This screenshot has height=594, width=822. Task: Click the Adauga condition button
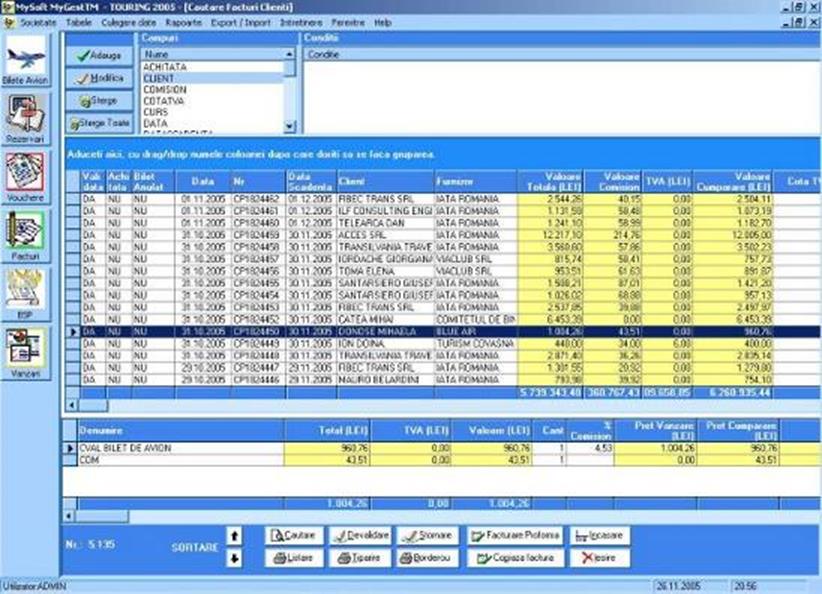99,56
